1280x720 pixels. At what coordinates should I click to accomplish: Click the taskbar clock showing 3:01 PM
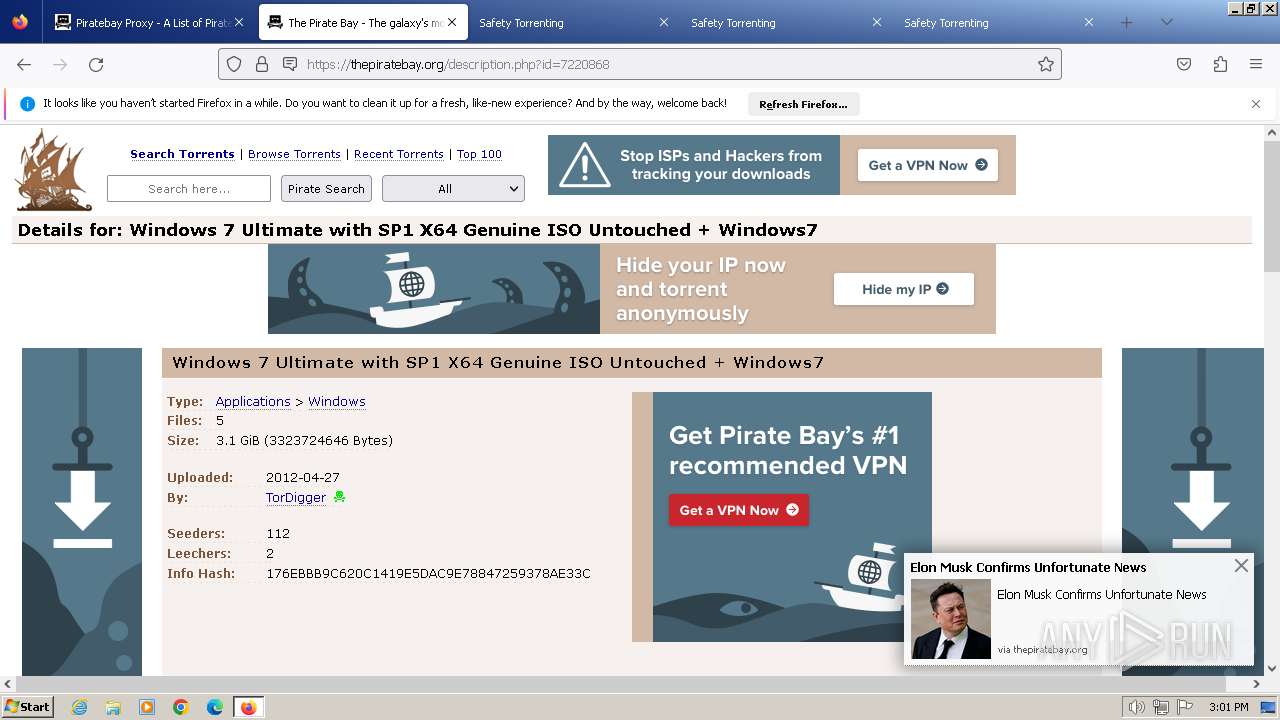click(x=1229, y=707)
